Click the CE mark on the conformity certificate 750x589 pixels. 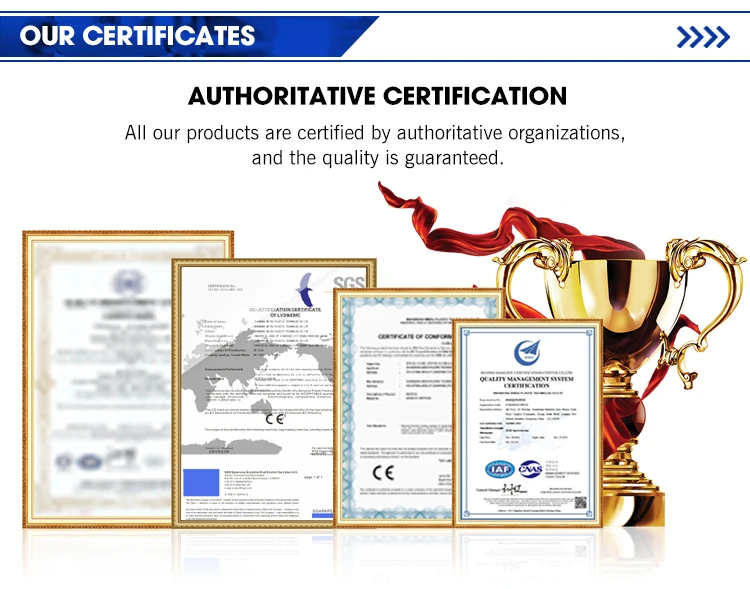coord(383,473)
